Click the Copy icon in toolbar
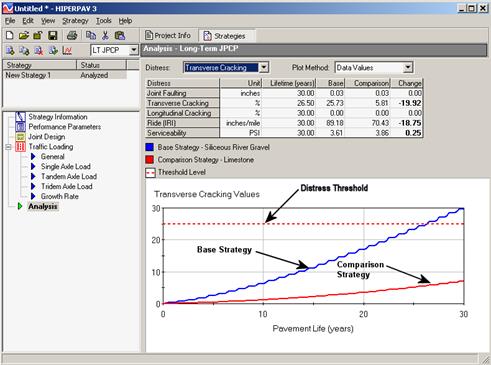Viewport: 491px width, 365px height. 91,35
